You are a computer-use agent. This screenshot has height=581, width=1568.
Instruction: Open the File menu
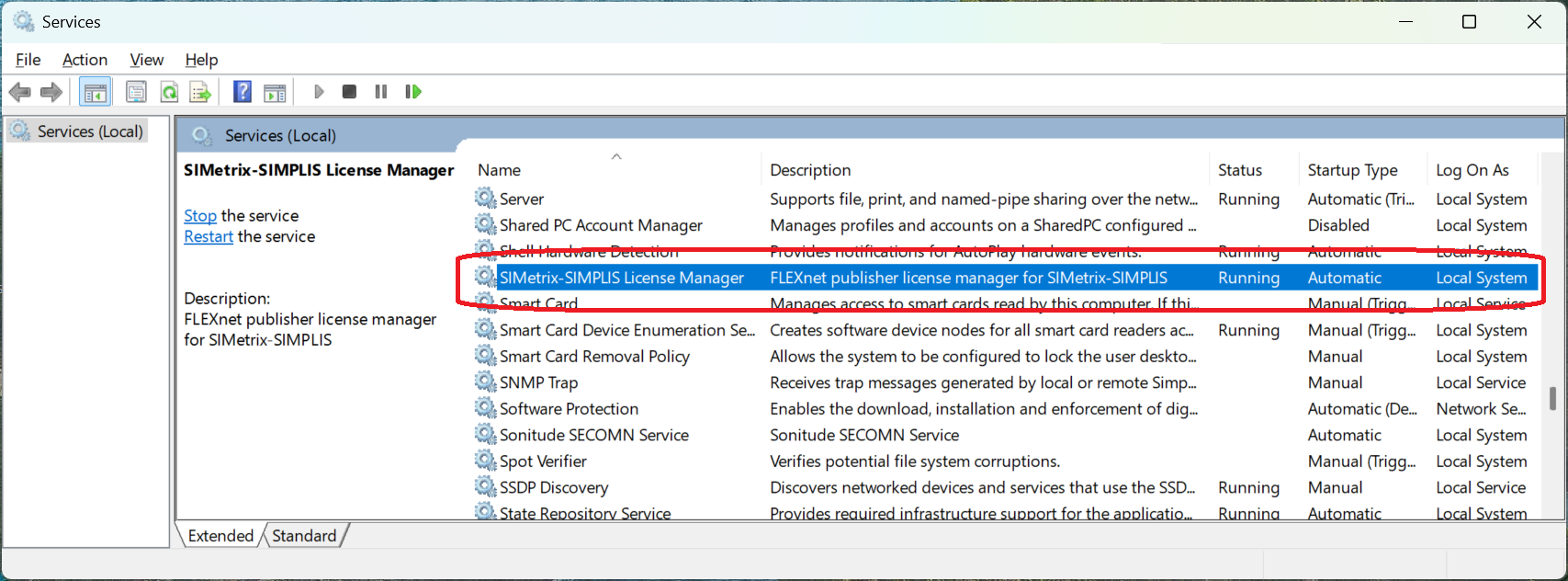[28, 60]
